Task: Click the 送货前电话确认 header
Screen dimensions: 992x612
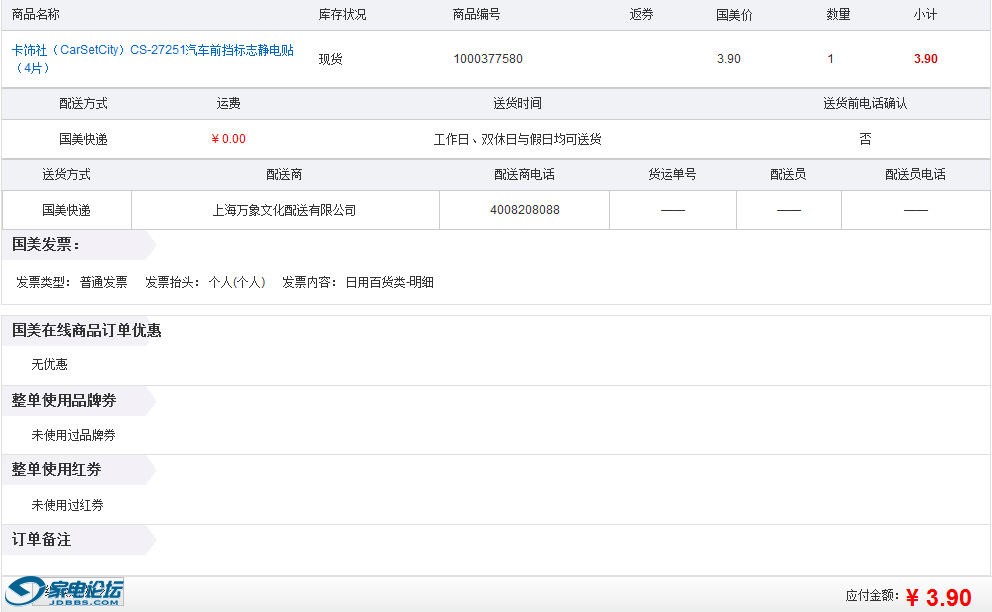Action: point(865,103)
